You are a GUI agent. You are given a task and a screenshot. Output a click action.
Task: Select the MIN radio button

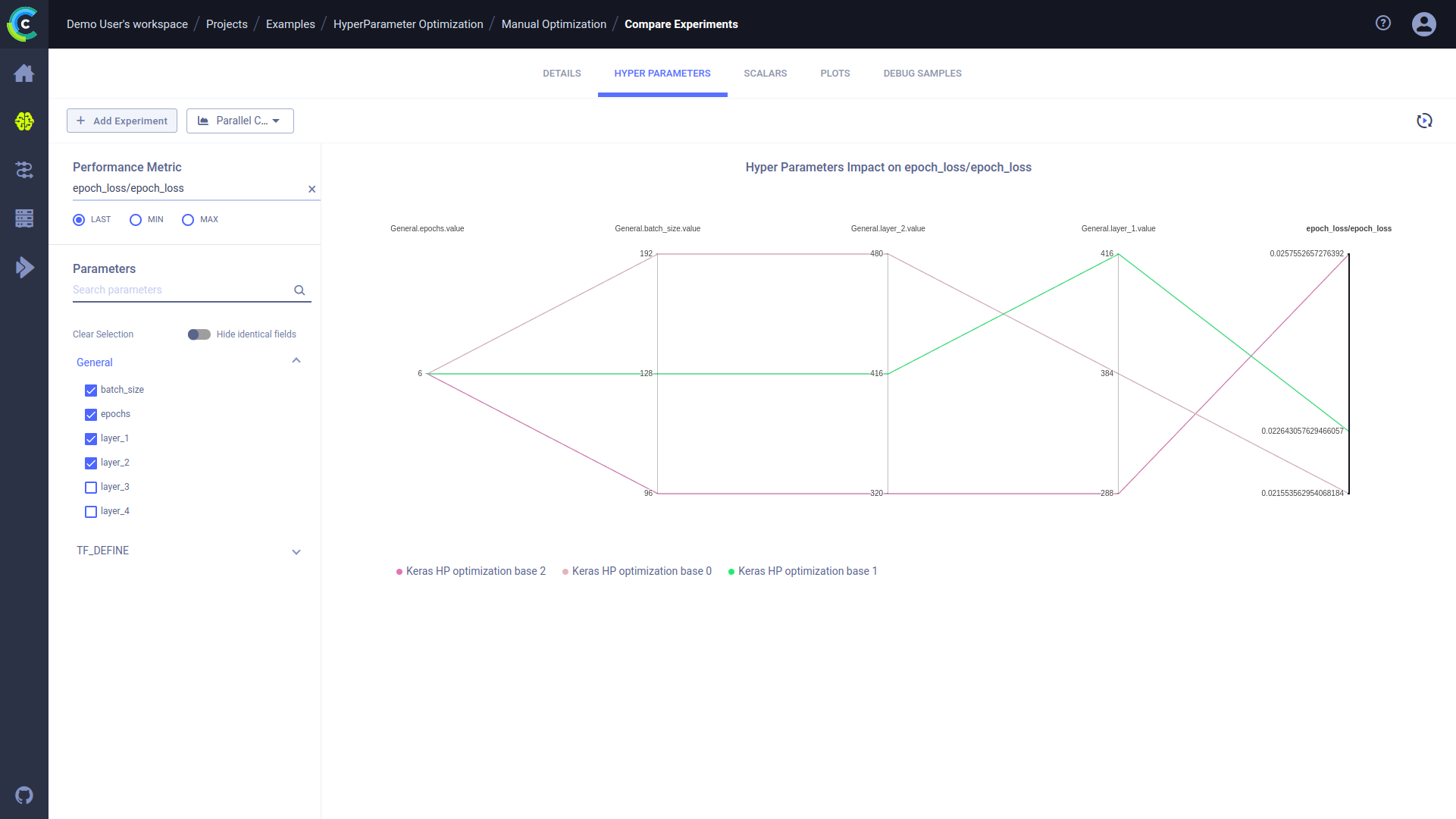(136, 220)
